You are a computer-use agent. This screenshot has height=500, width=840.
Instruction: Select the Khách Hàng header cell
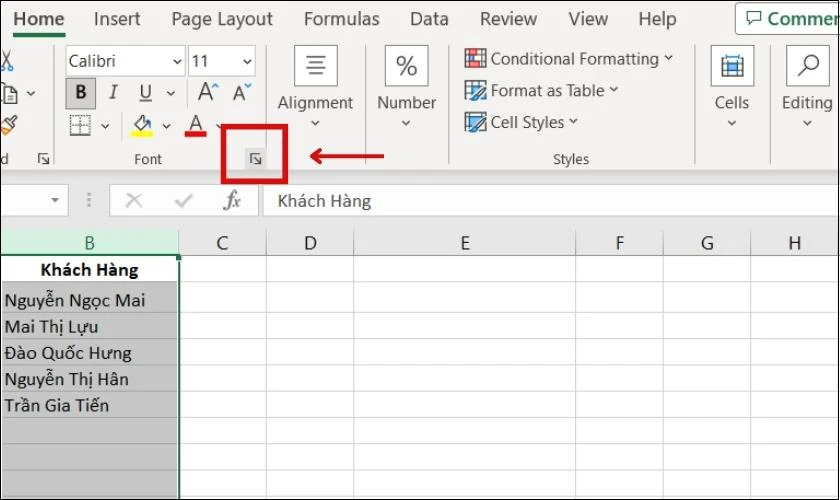pos(89,270)
